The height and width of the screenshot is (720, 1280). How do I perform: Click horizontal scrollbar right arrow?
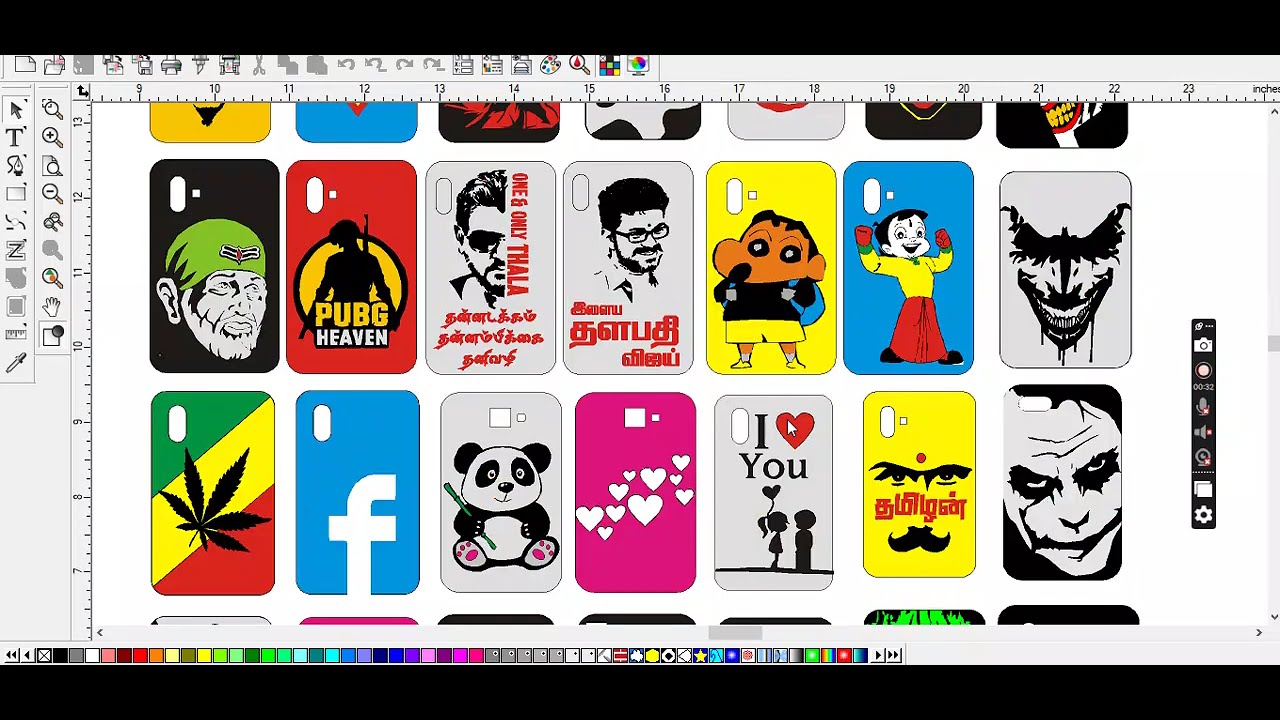click(x=1259, y=632)
